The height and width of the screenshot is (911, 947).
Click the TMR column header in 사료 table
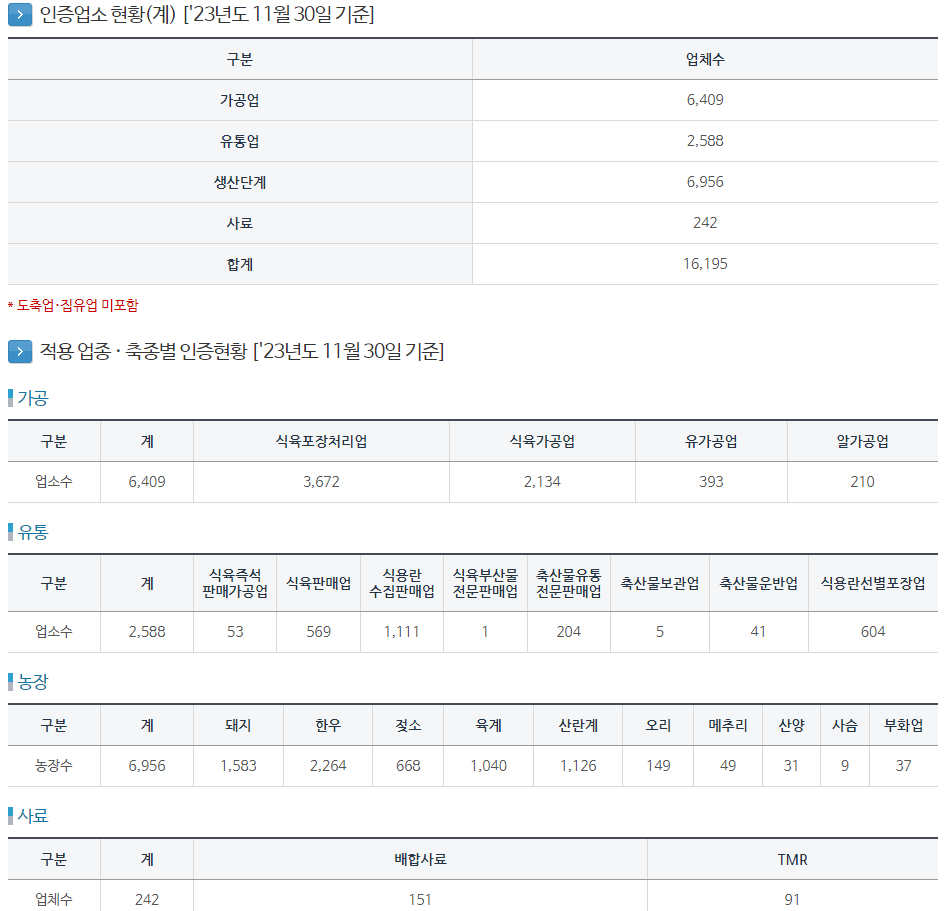(x=792, y=859)
